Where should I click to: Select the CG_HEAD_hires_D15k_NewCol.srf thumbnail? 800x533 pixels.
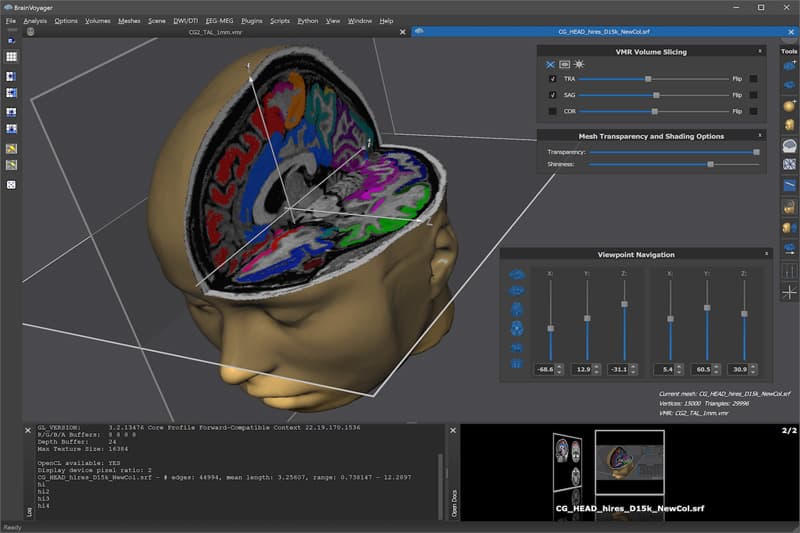tap(630, 462)
